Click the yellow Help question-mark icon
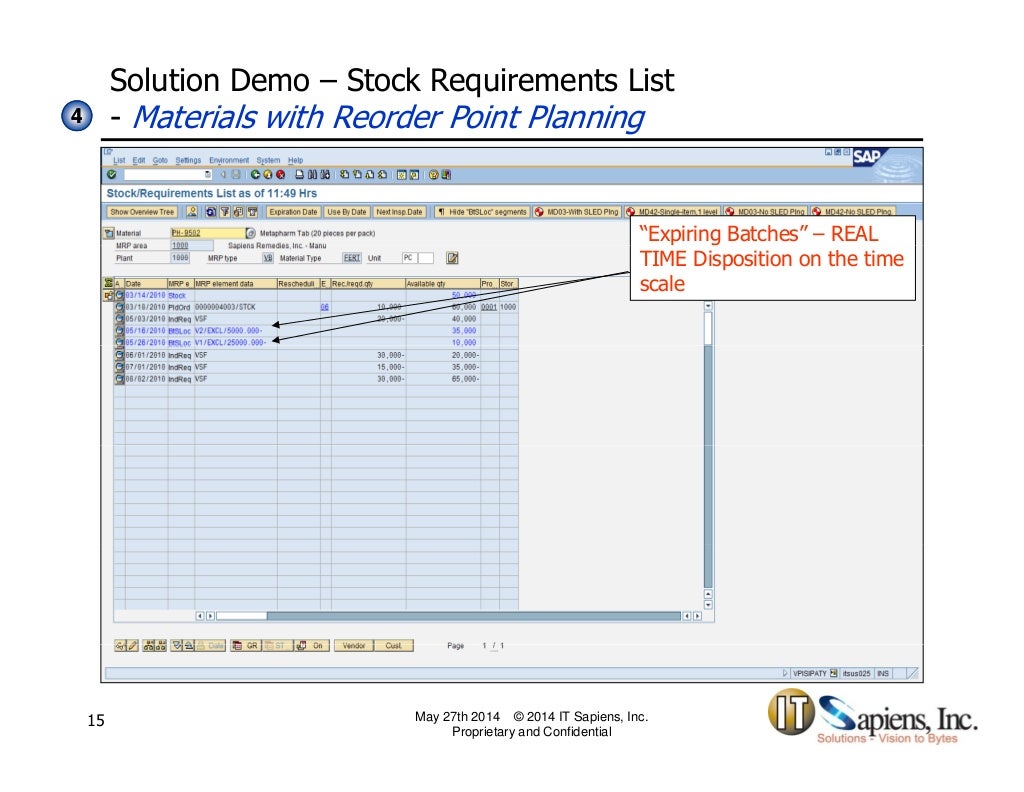Screen dimensions: 1024x792 click(434, 174)
